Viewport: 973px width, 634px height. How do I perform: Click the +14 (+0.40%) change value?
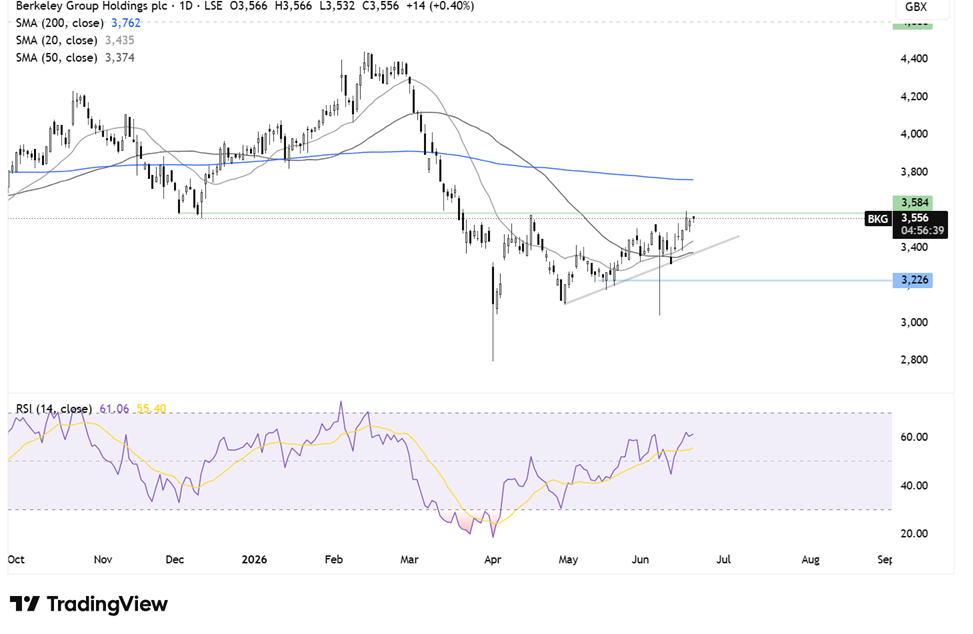coord(440,6)
